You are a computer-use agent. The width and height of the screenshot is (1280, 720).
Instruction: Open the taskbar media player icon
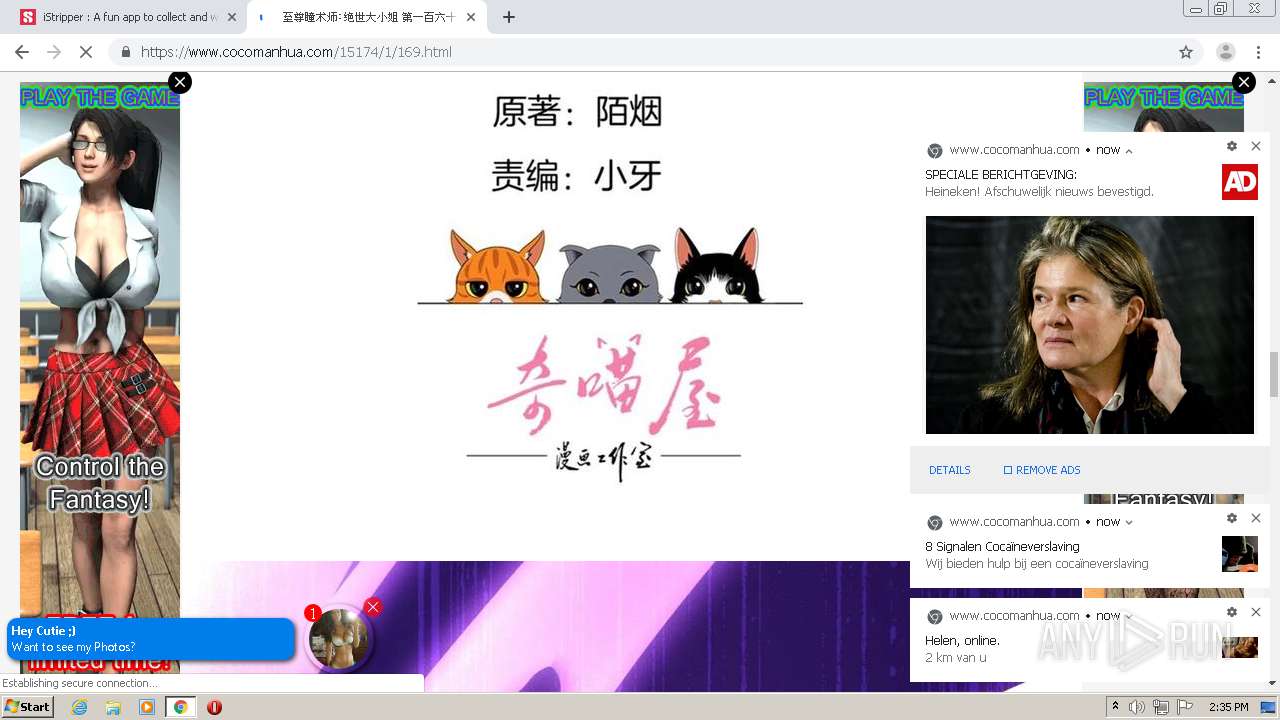click(147, 707)
